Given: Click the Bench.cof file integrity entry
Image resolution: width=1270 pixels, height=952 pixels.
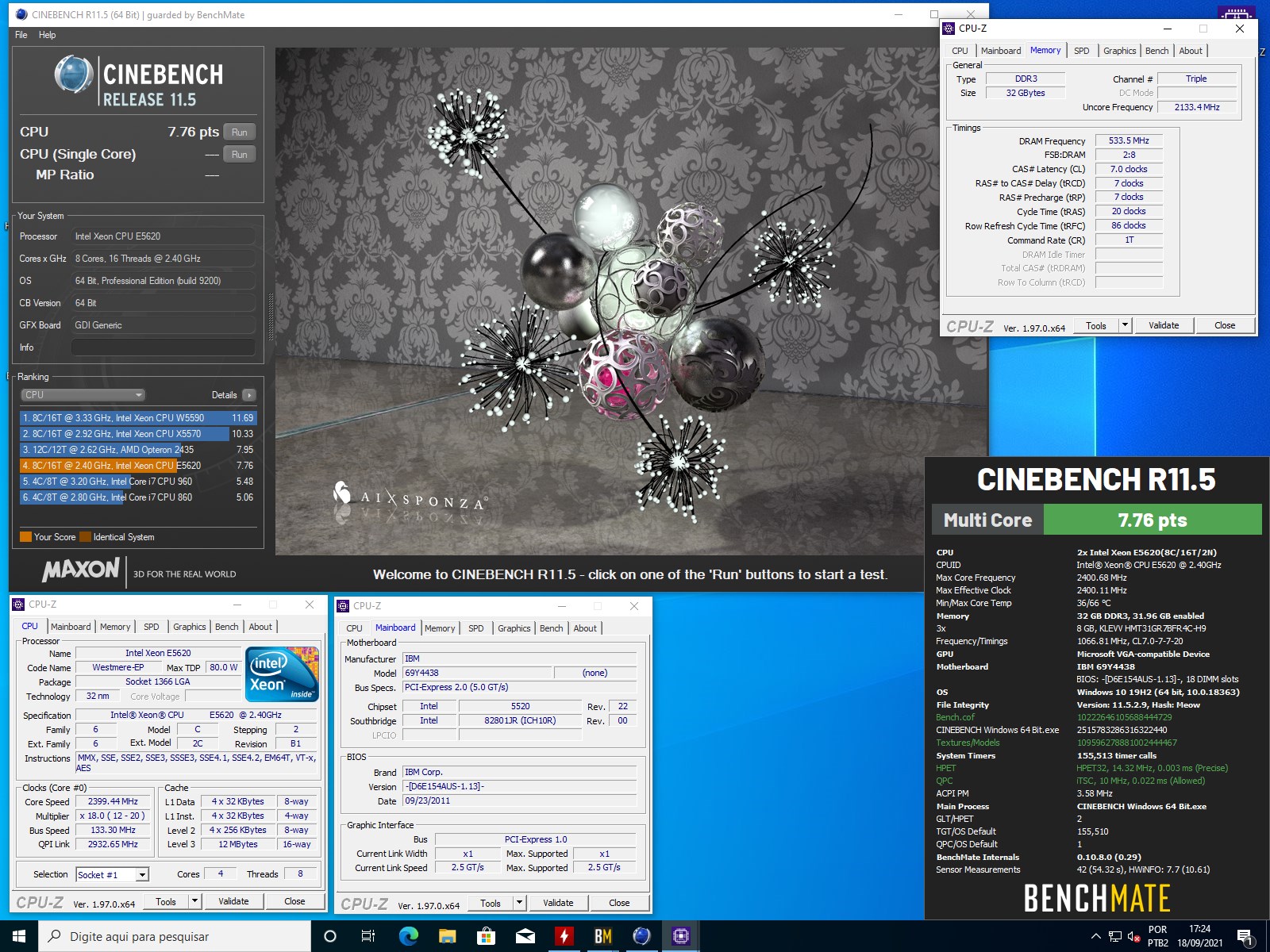Looking at the screenshot, I should (955, 717).
